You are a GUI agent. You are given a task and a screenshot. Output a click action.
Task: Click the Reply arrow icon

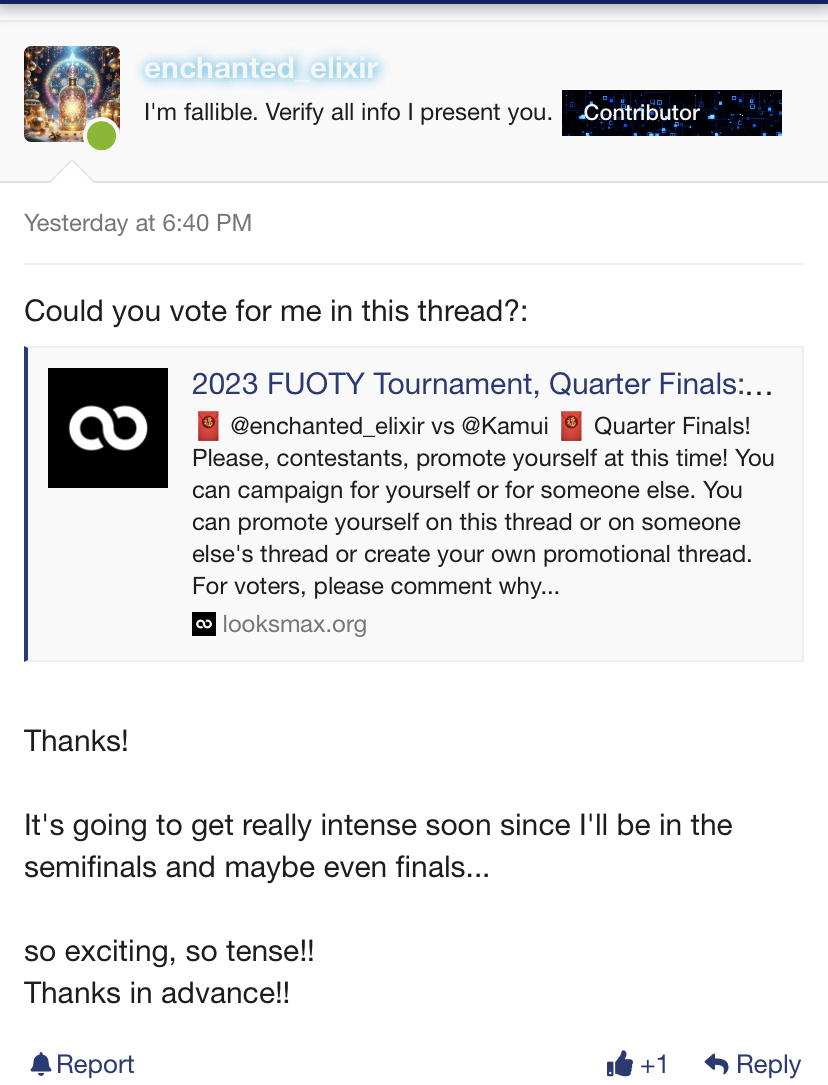716,1064
